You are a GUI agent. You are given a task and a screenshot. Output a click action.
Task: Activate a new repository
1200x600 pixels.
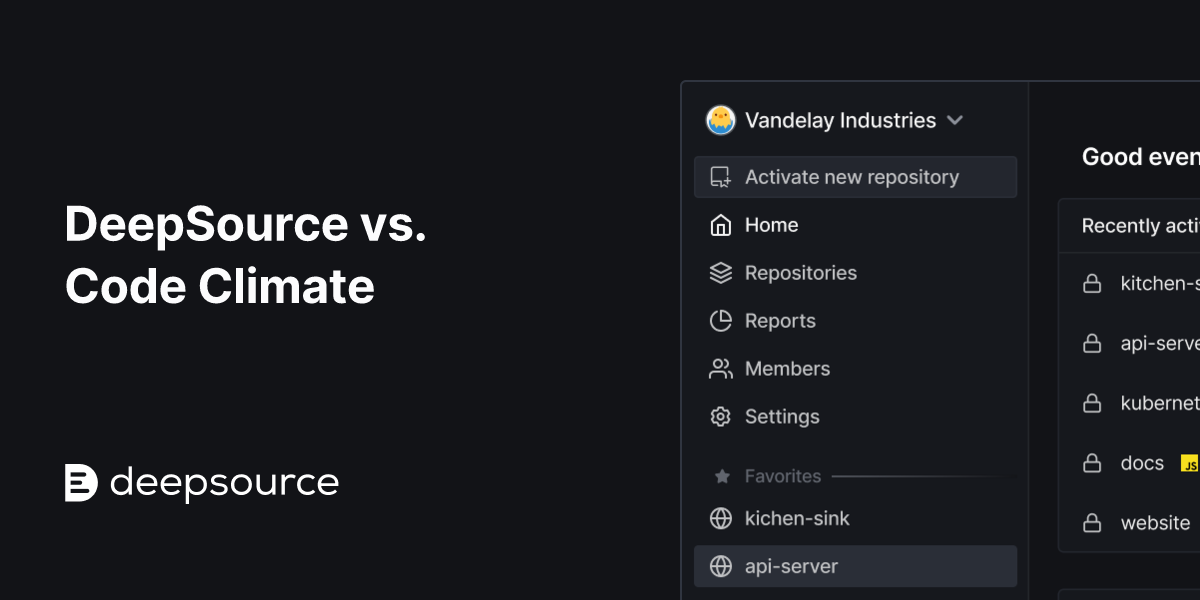(851, 176)
